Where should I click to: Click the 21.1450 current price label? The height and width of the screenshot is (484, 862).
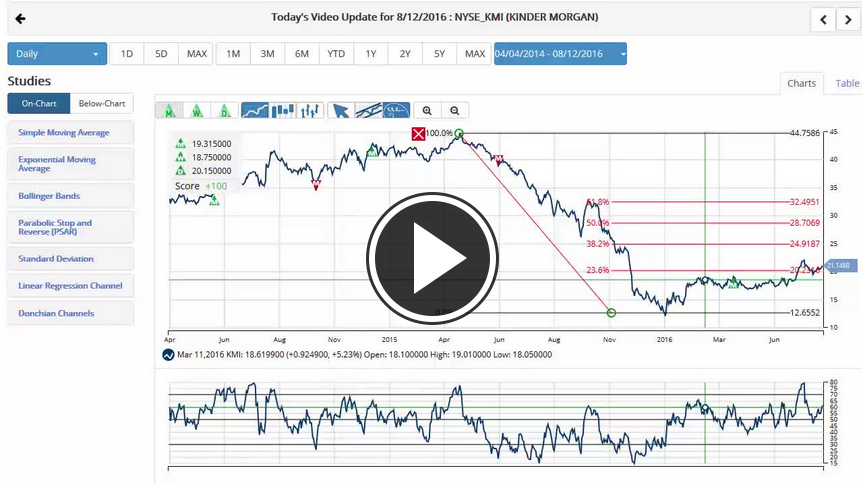[839, 266]
